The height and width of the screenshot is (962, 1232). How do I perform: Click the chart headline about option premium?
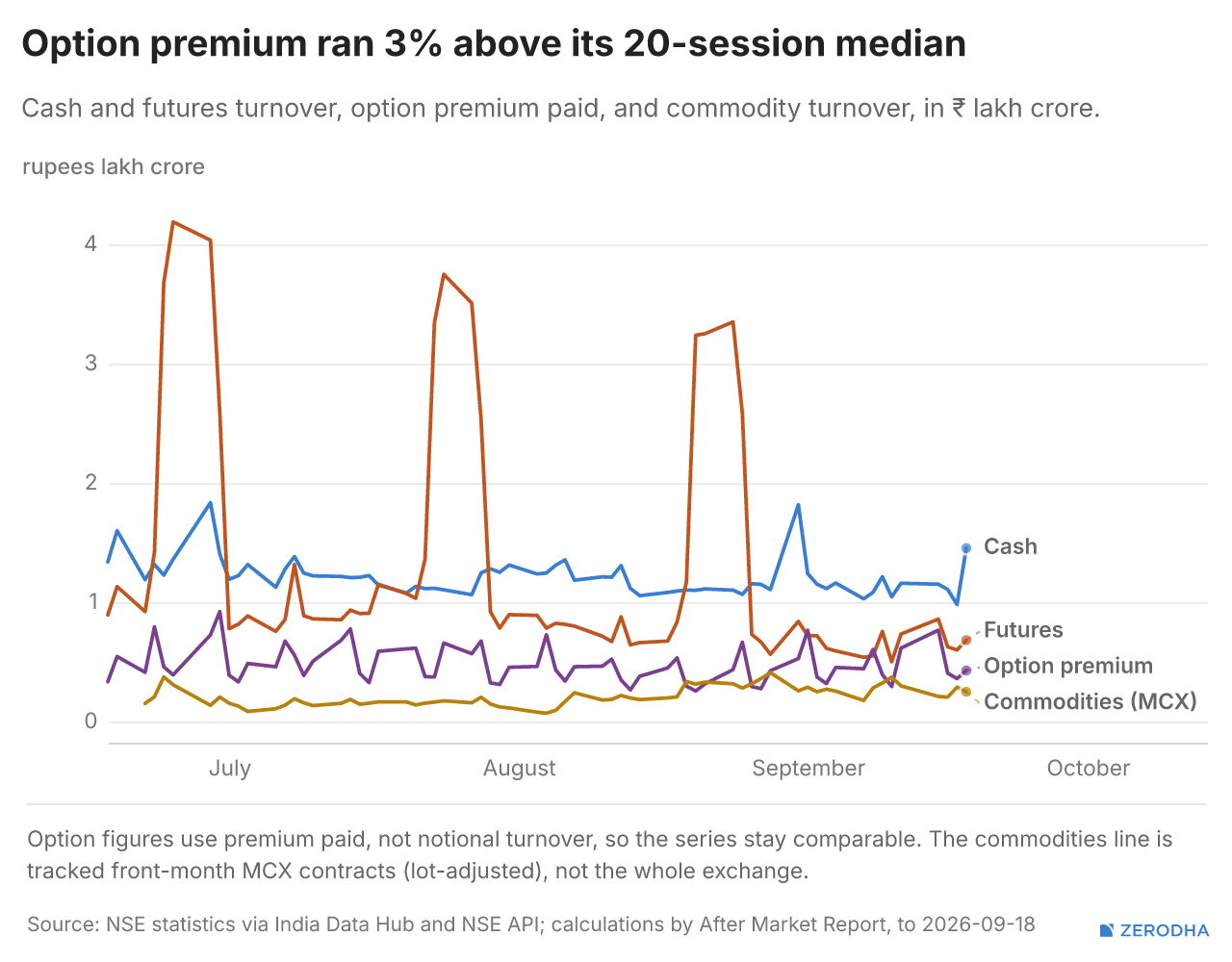(x=494, y=44)
